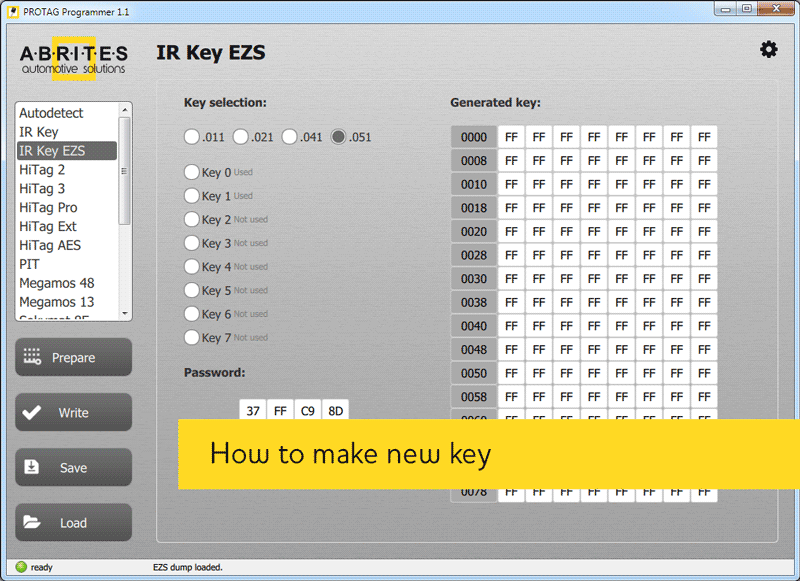Click the checkmark icon on Write
Image resolution: width=800 pixels, height=581 pixels.
click(x=32, y=412)
